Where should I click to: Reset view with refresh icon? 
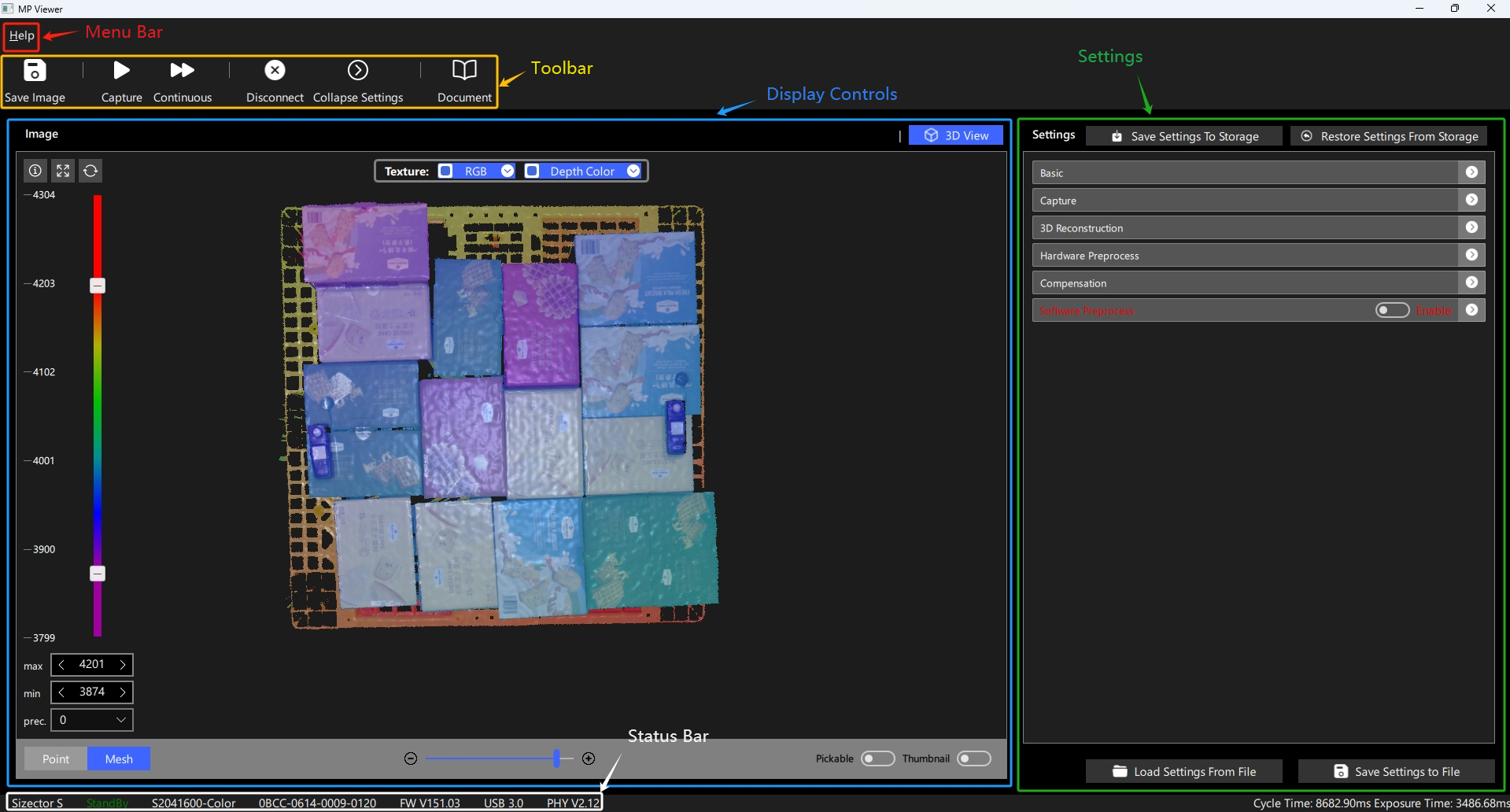pos(90,171)
